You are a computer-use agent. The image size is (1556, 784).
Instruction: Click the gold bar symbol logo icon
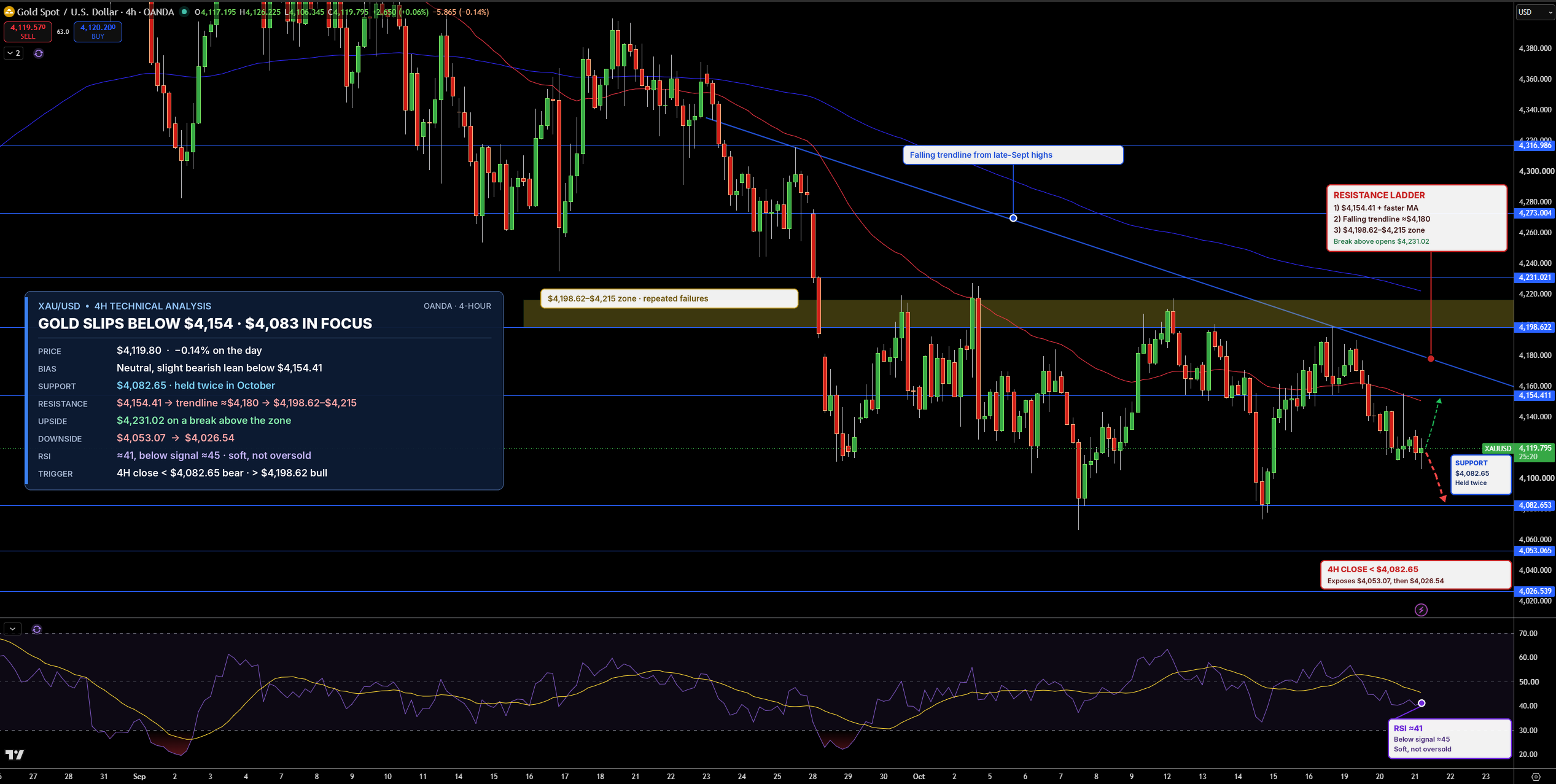click(9, 12)
